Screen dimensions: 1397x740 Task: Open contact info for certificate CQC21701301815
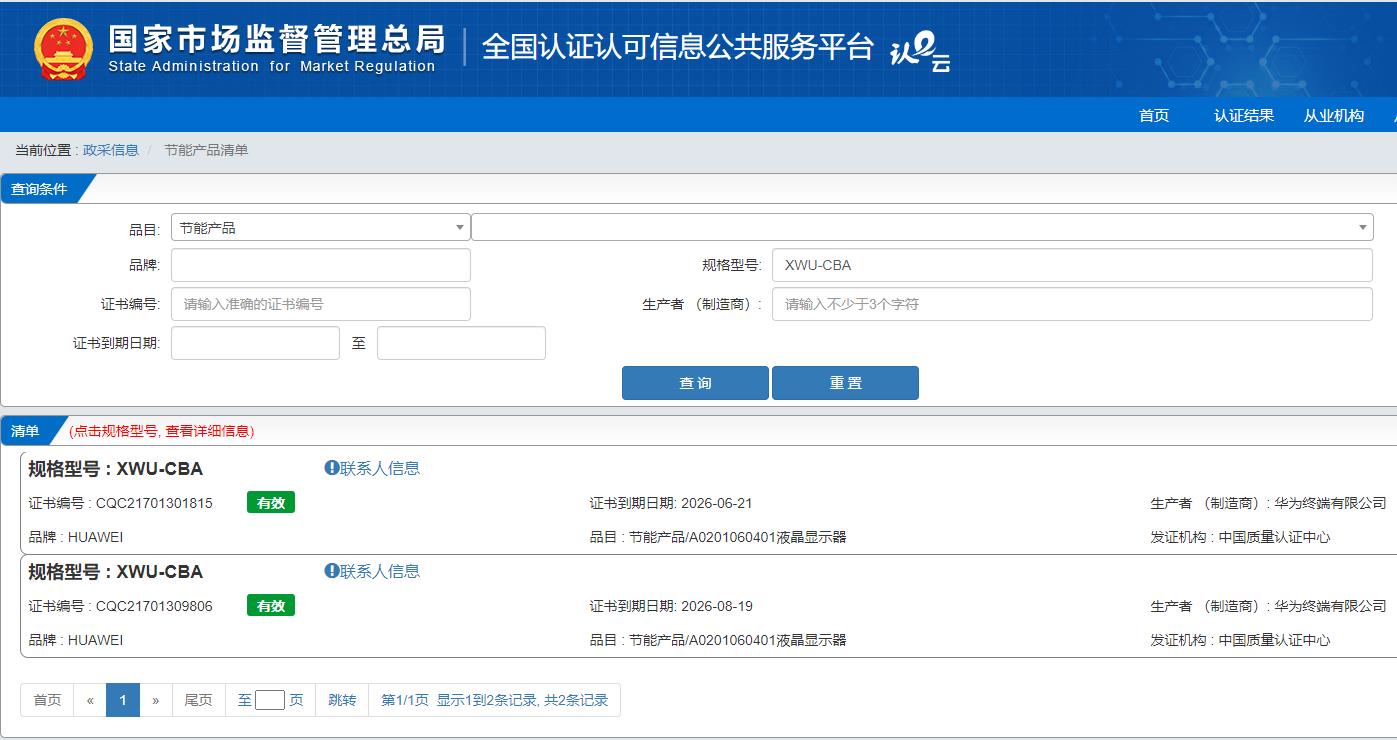[372, 468]
